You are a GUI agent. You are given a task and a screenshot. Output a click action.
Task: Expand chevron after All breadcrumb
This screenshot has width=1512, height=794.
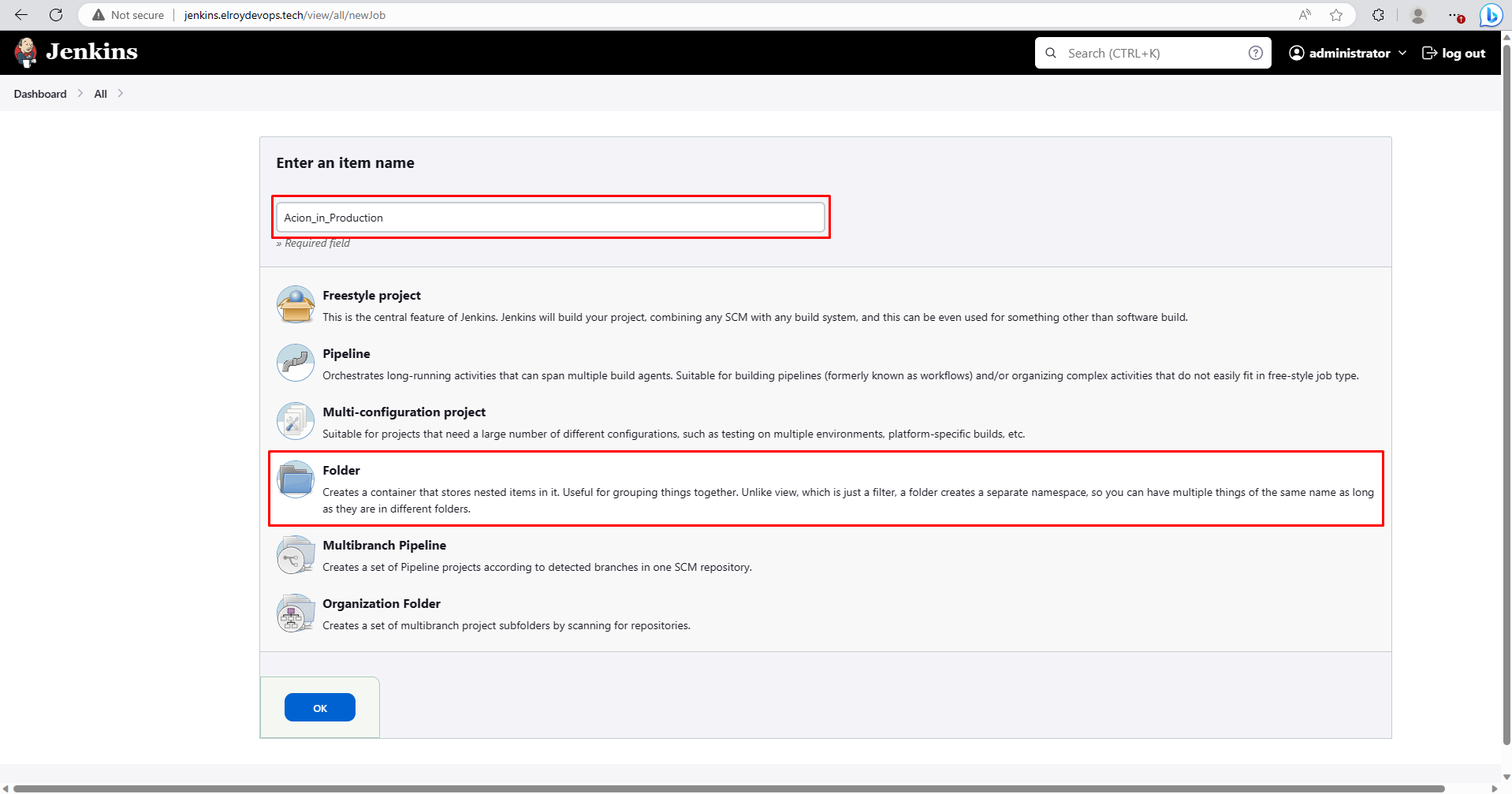tap(121, 93)
